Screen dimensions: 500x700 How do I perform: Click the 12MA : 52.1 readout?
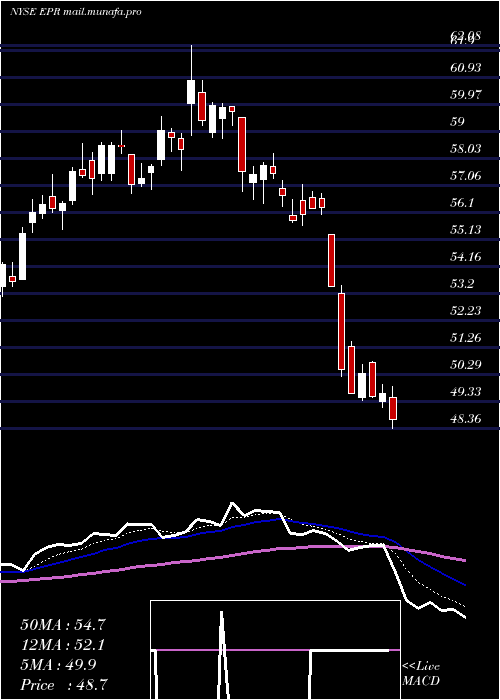(x=63, y=645)
